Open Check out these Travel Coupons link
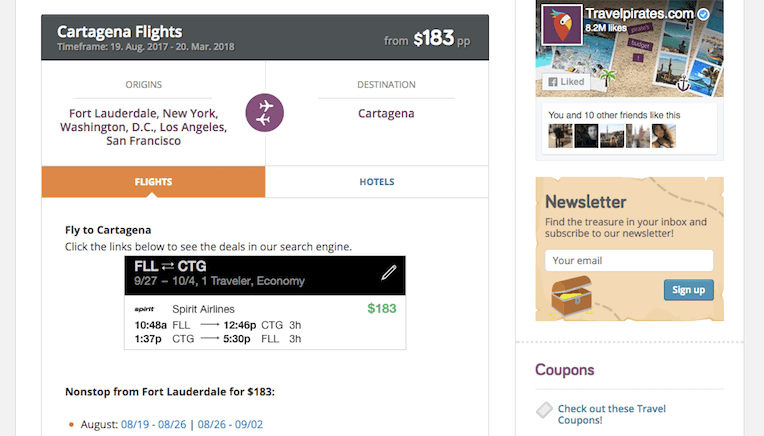This screenshot has height=436, width=764. [x=611, y=414]
